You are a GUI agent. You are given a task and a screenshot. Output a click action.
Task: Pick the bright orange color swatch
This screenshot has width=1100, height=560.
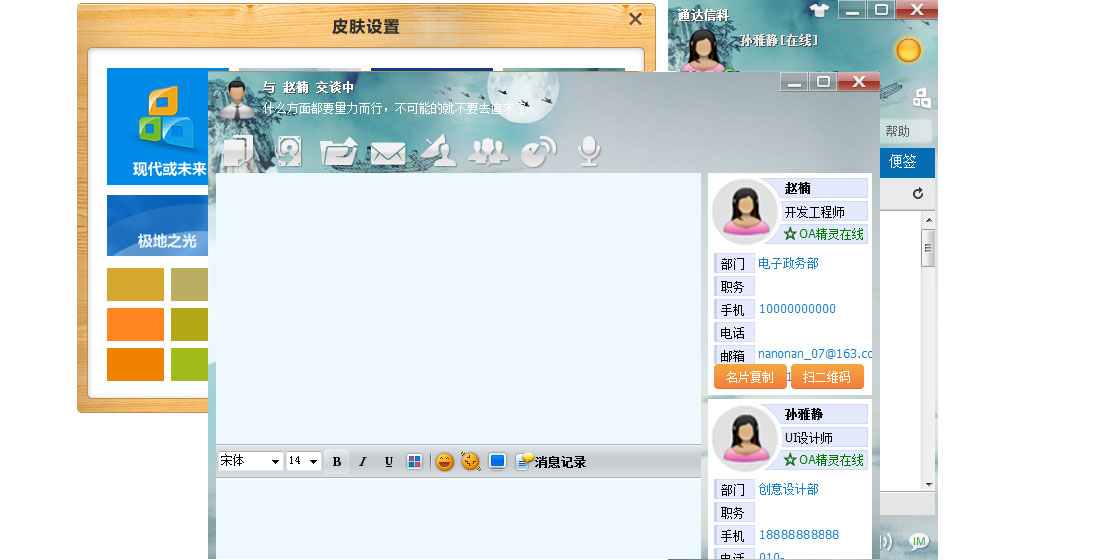[135, 325]
